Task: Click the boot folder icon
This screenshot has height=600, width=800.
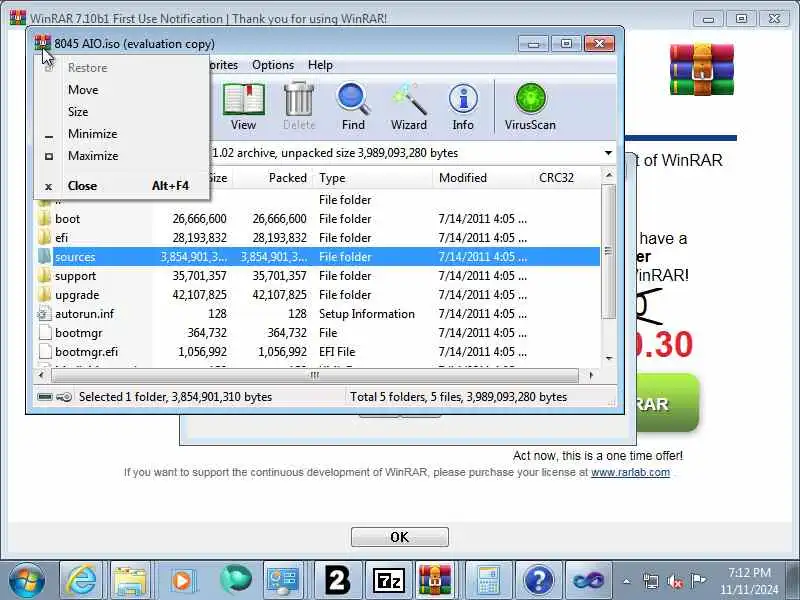Action: [x=45, y=219]
